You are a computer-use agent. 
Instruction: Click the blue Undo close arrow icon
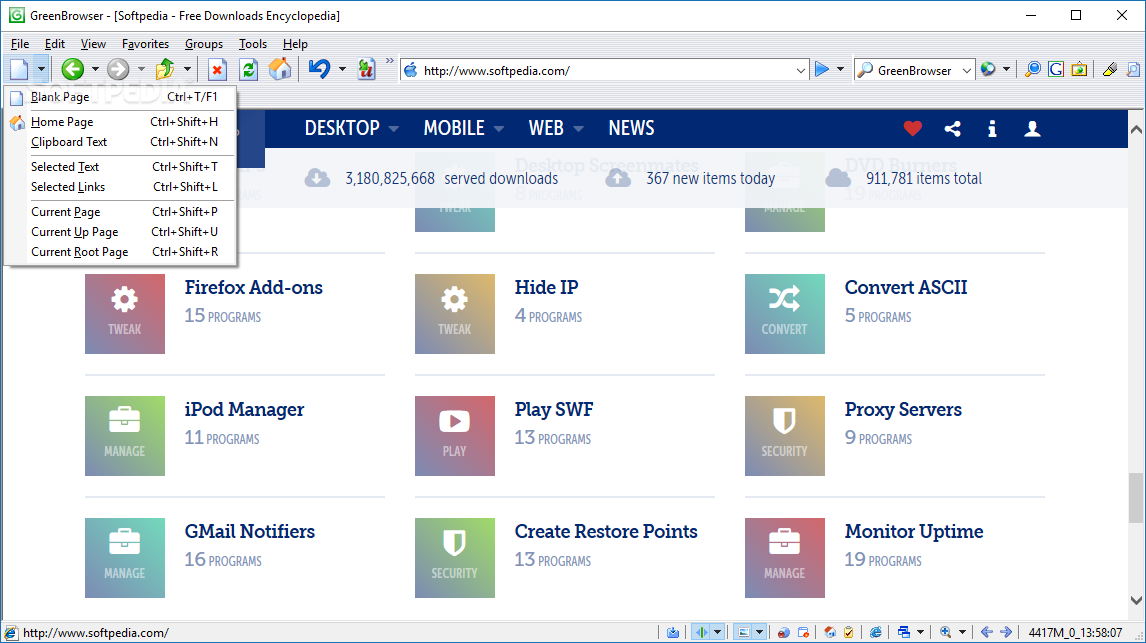click(319, 70)
